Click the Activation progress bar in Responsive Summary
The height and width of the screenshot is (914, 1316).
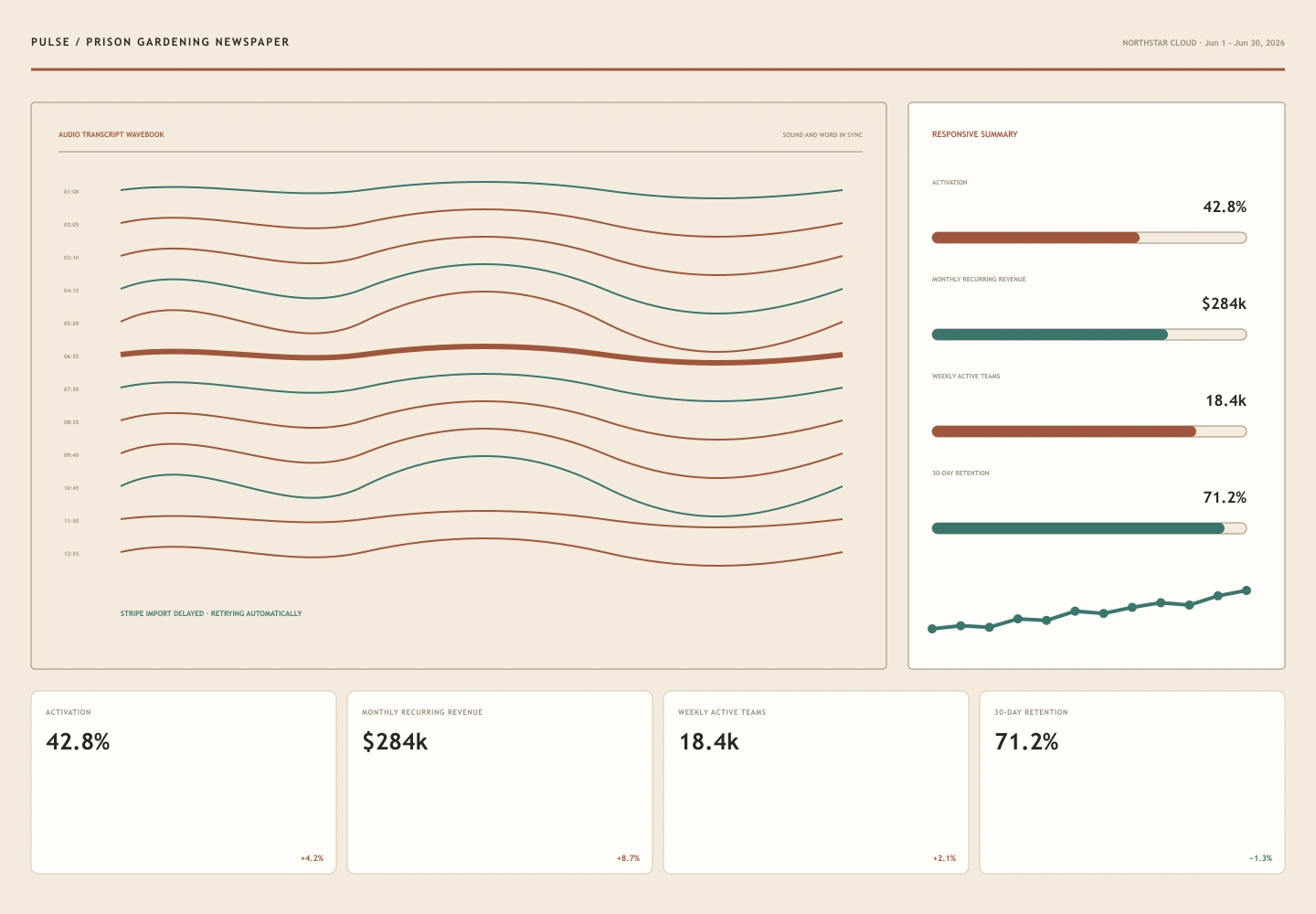click(x=1089, y=238)
